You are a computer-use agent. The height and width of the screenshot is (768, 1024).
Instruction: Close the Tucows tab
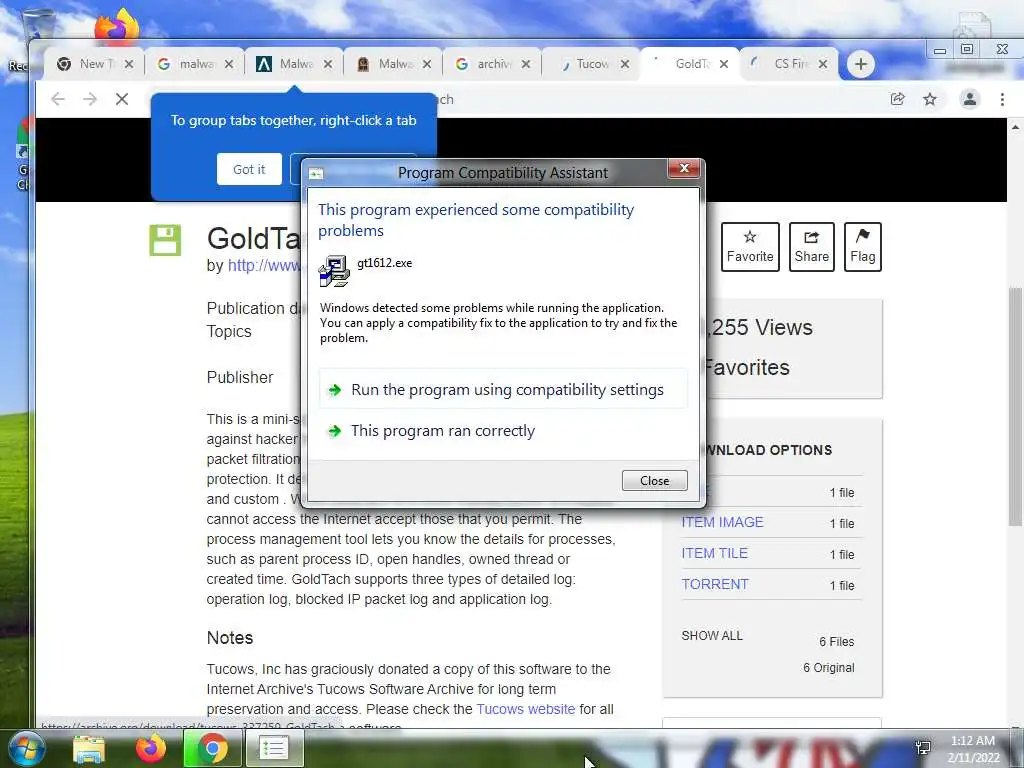click(625, 64)
